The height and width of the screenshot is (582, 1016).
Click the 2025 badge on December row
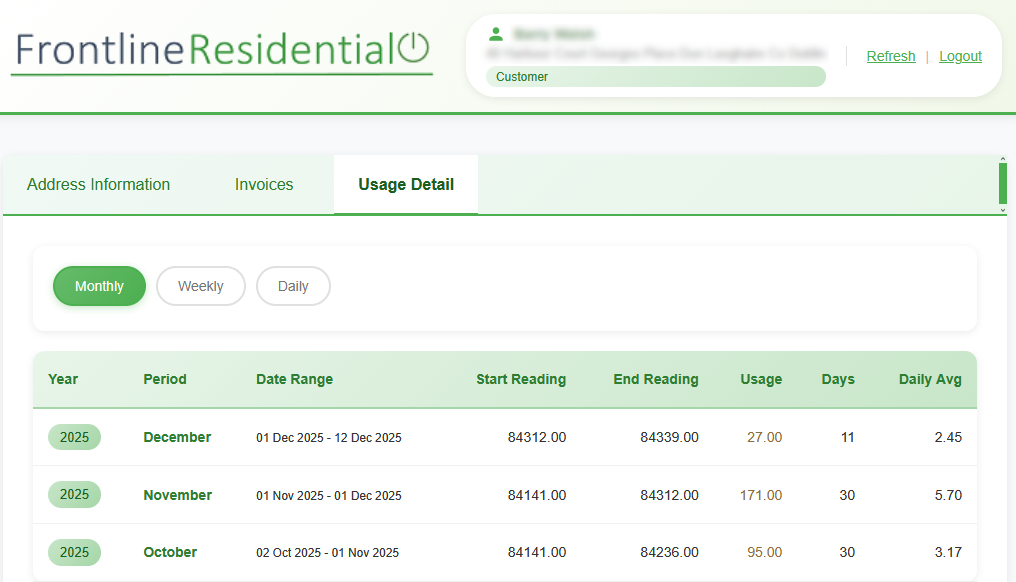[x=74, y=437]
